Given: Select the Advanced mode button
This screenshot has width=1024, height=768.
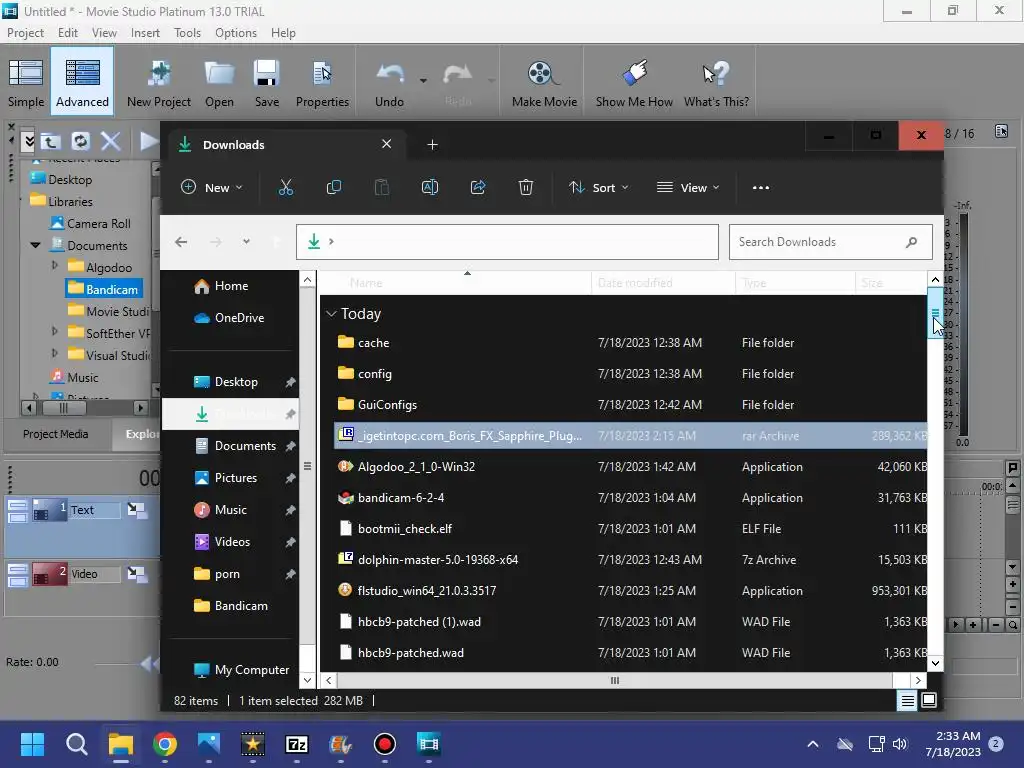Looking at the screenshot, I should pos(82,82).
